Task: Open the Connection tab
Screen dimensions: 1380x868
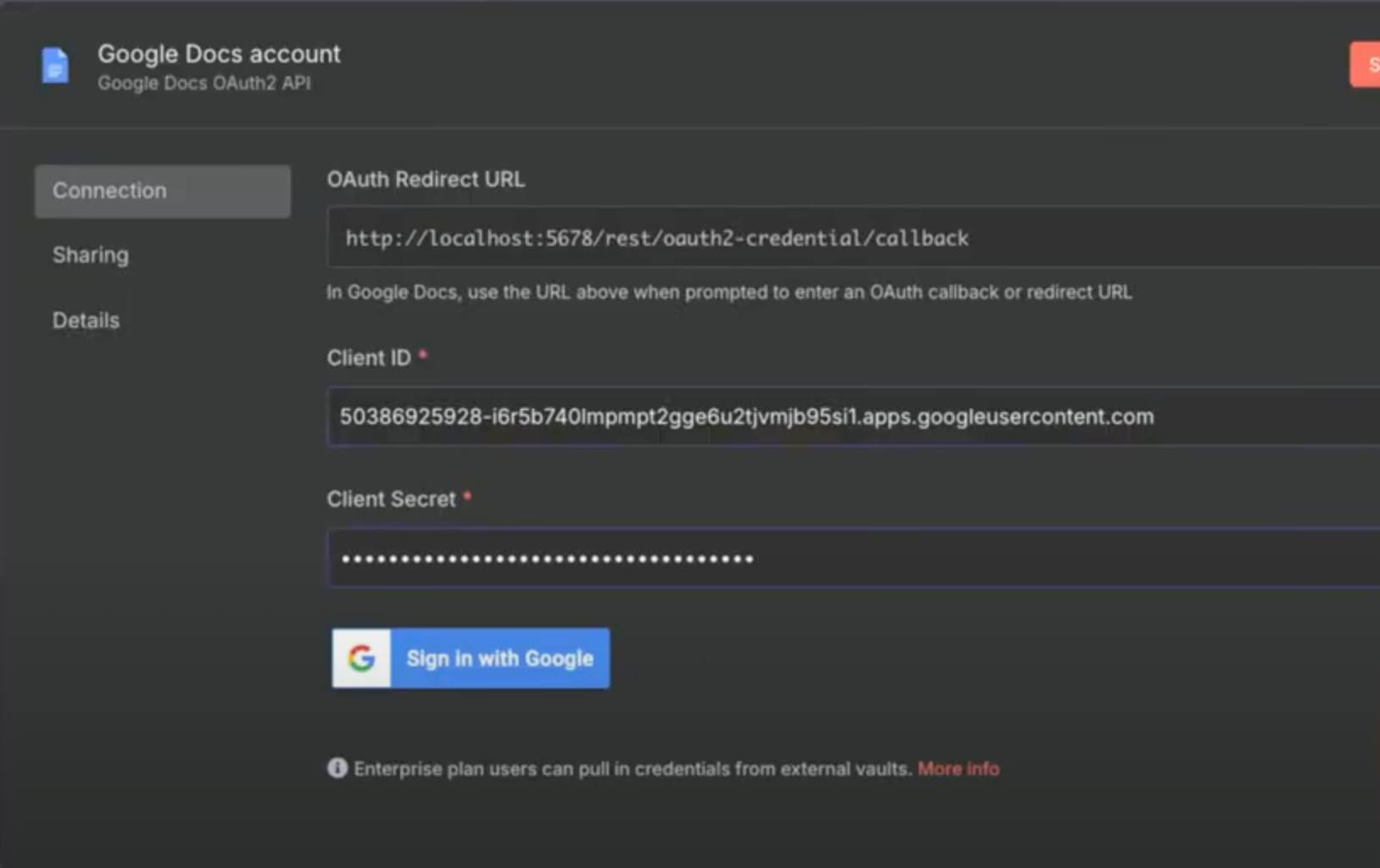Action: (x=163, y=191)
